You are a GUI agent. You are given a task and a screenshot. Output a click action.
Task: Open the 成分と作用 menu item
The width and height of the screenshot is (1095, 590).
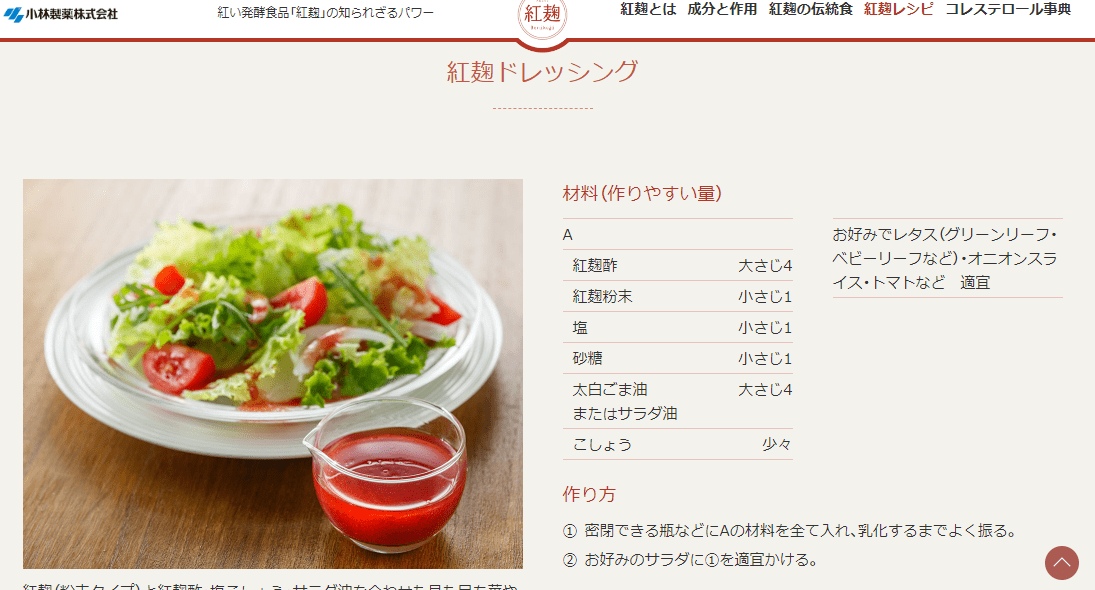coord(722,10)
